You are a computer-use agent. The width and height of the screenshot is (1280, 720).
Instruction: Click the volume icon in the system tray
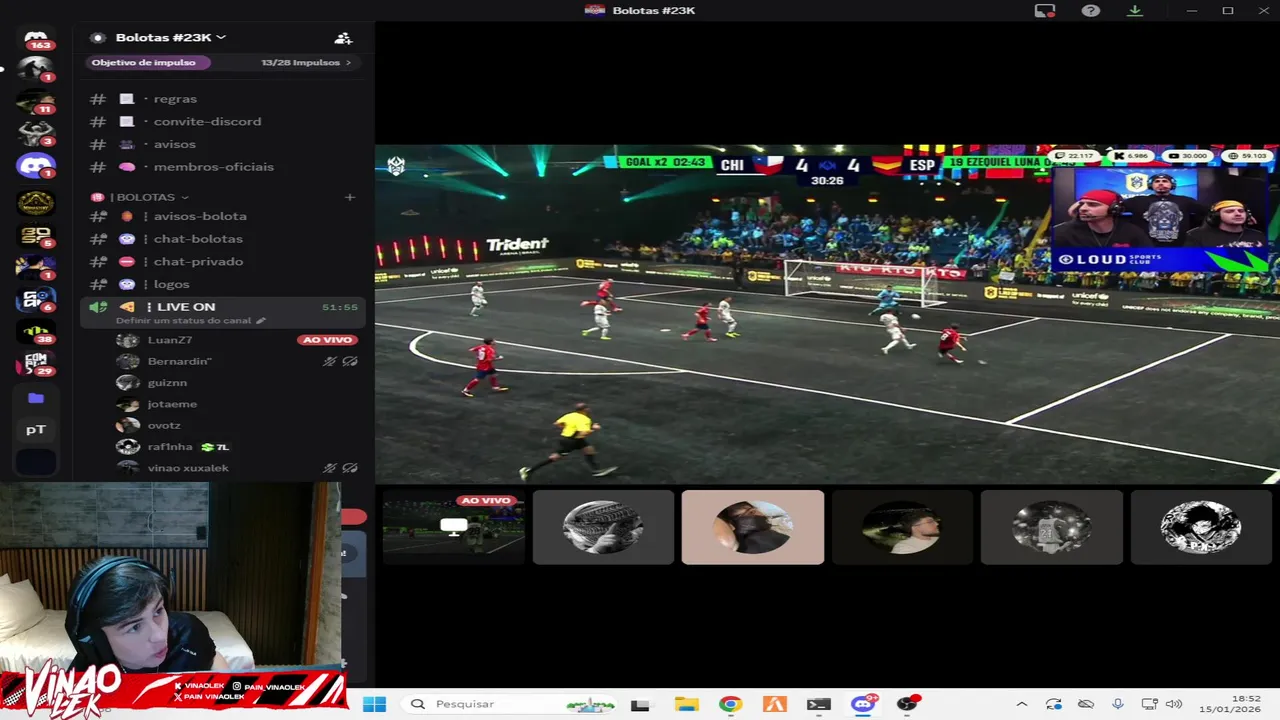click(1174, 704)
